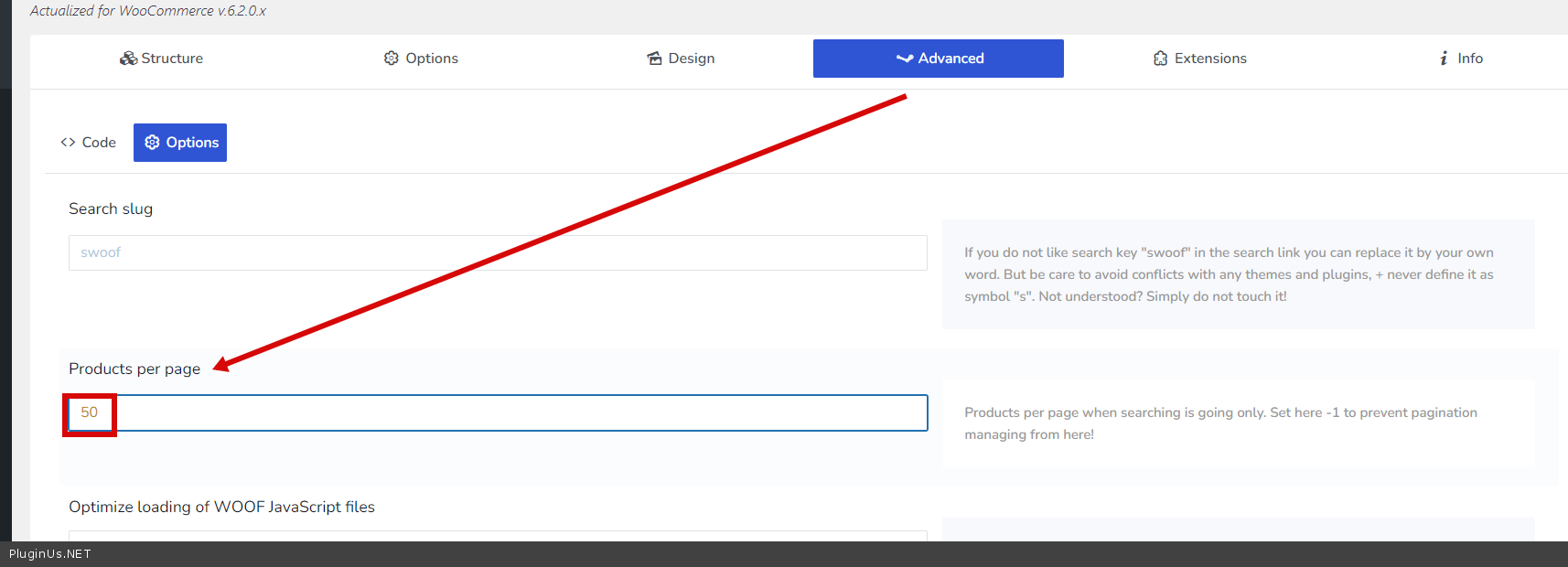Click the cubes icon beside Structure
Image resolution: width=1568 pixels, height=567 pixels.
click(x=128, y=59)
